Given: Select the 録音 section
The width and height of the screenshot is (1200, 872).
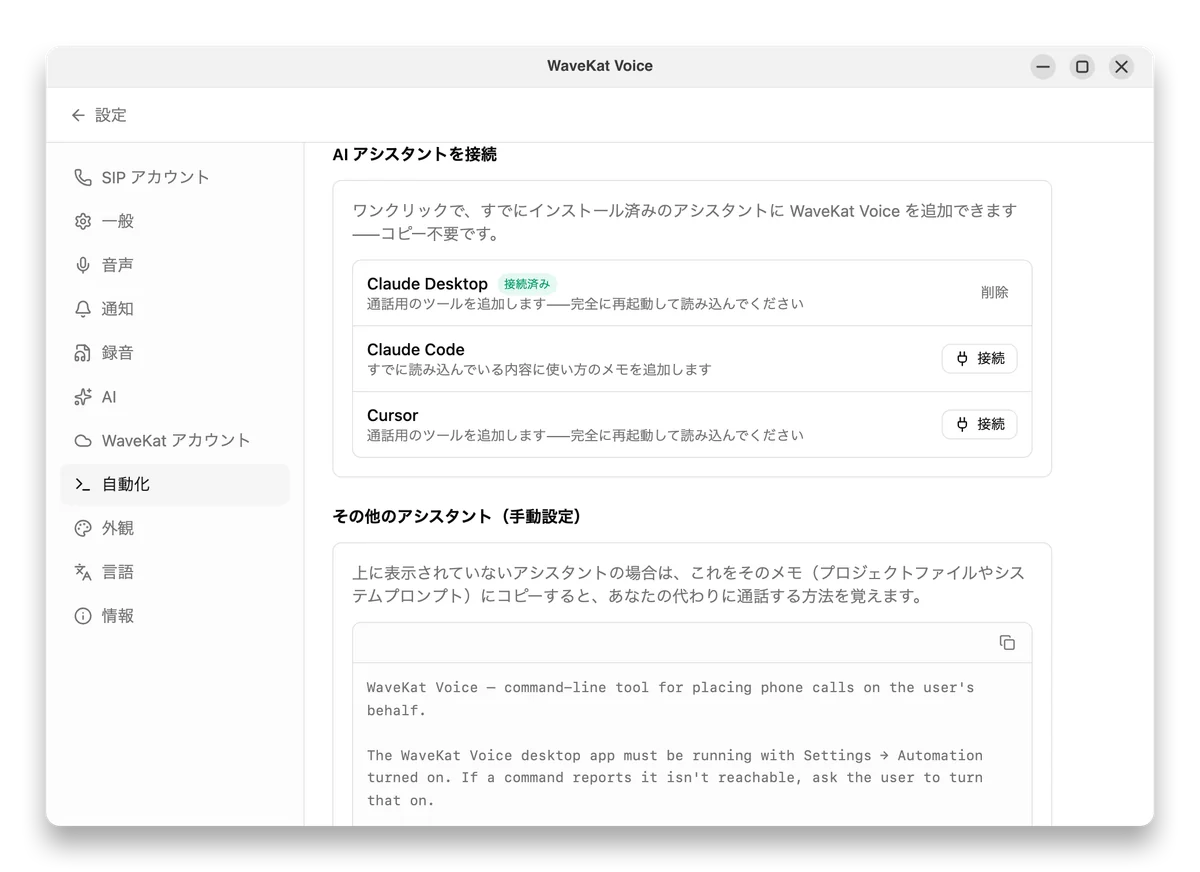Looking at the screenshot, I should (175, 353).
